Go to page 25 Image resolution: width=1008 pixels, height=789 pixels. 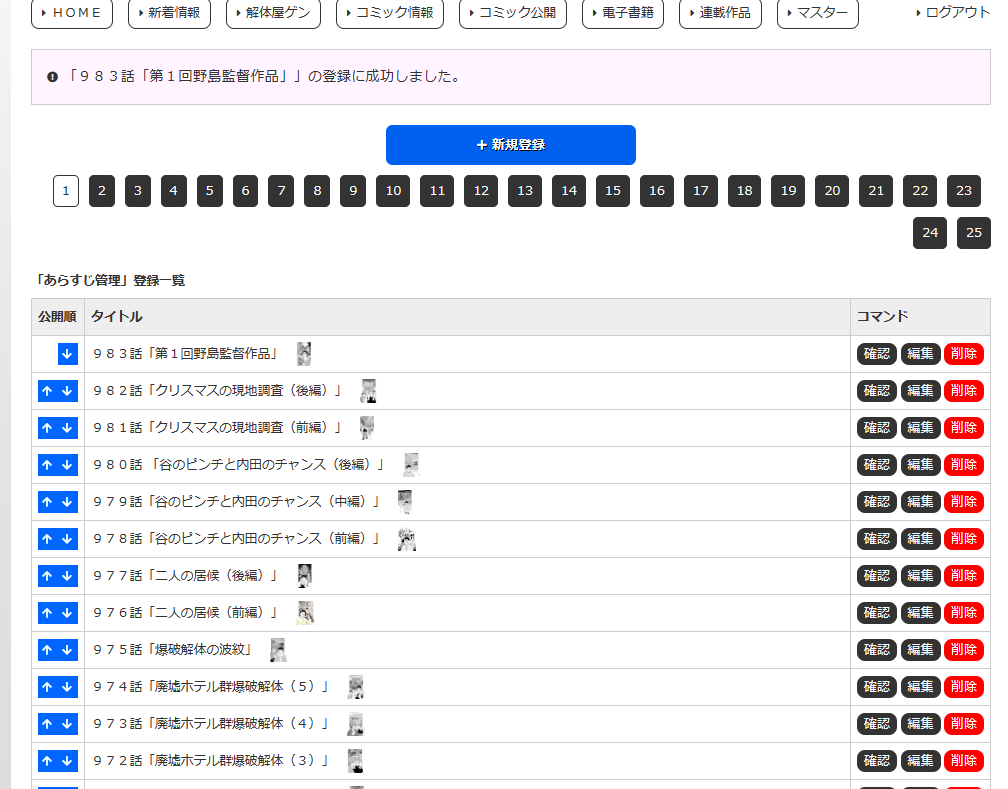point(974,233)
